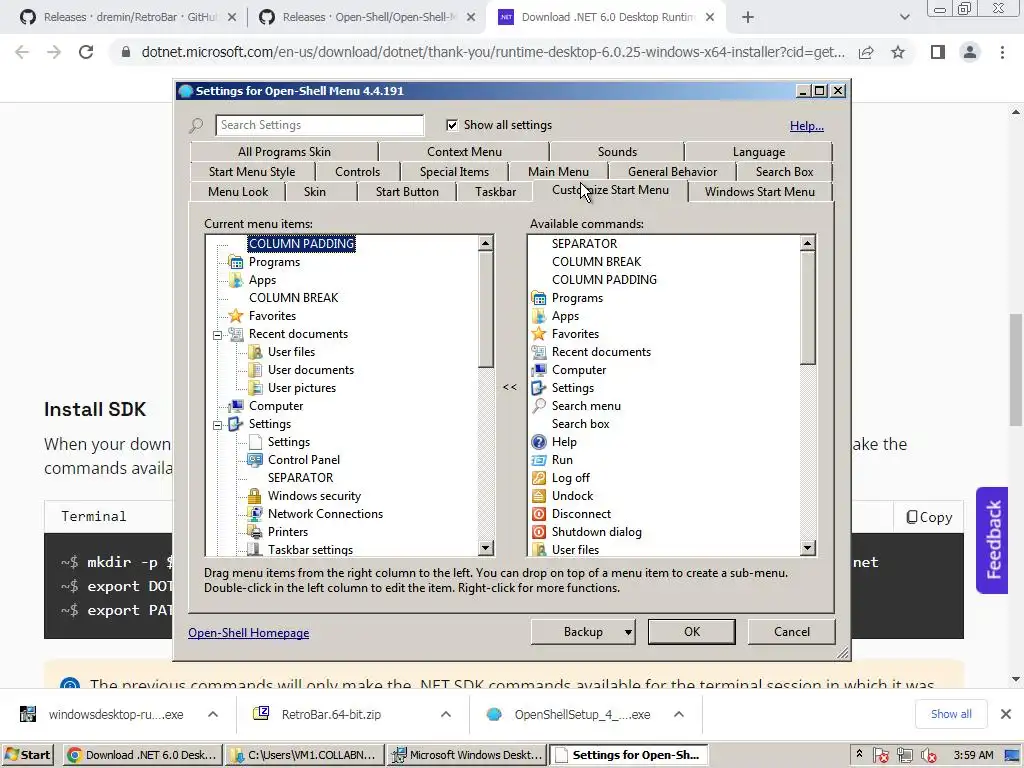
Task: Open Sounds tab
Action: click(617, 152)
